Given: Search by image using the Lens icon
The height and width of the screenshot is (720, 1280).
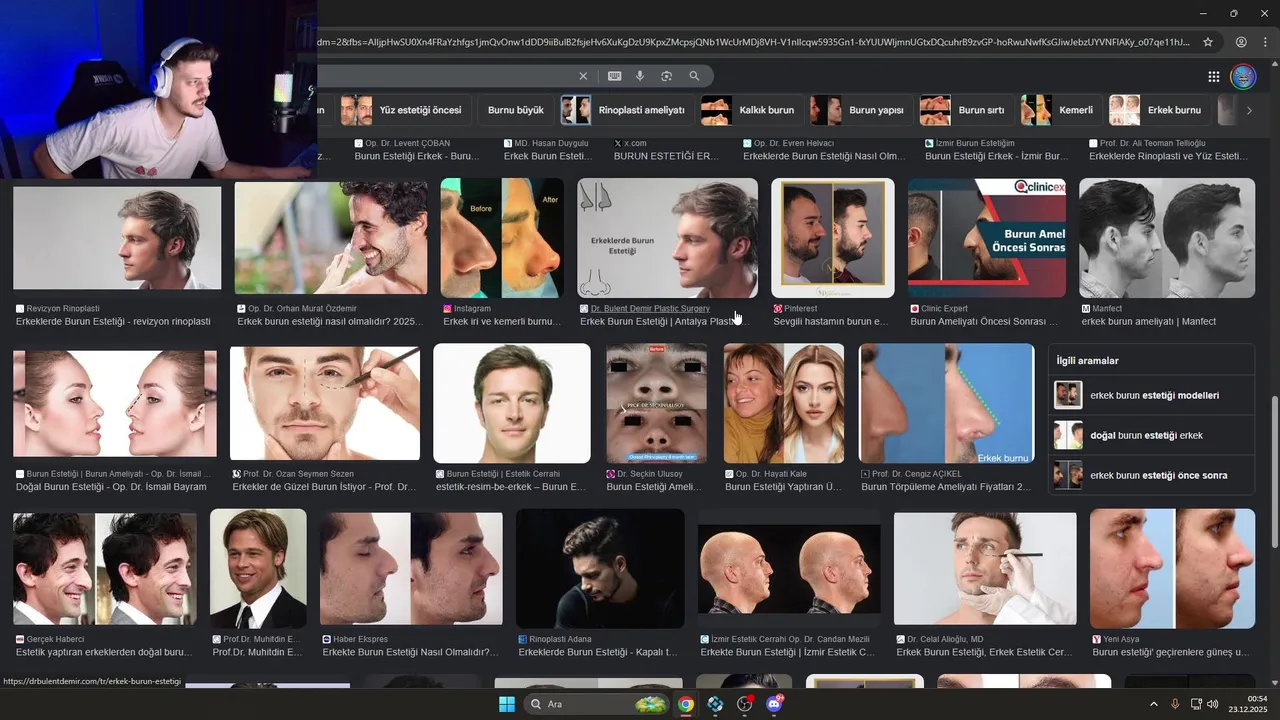Looking at the screenshot, I should point(666,76).
